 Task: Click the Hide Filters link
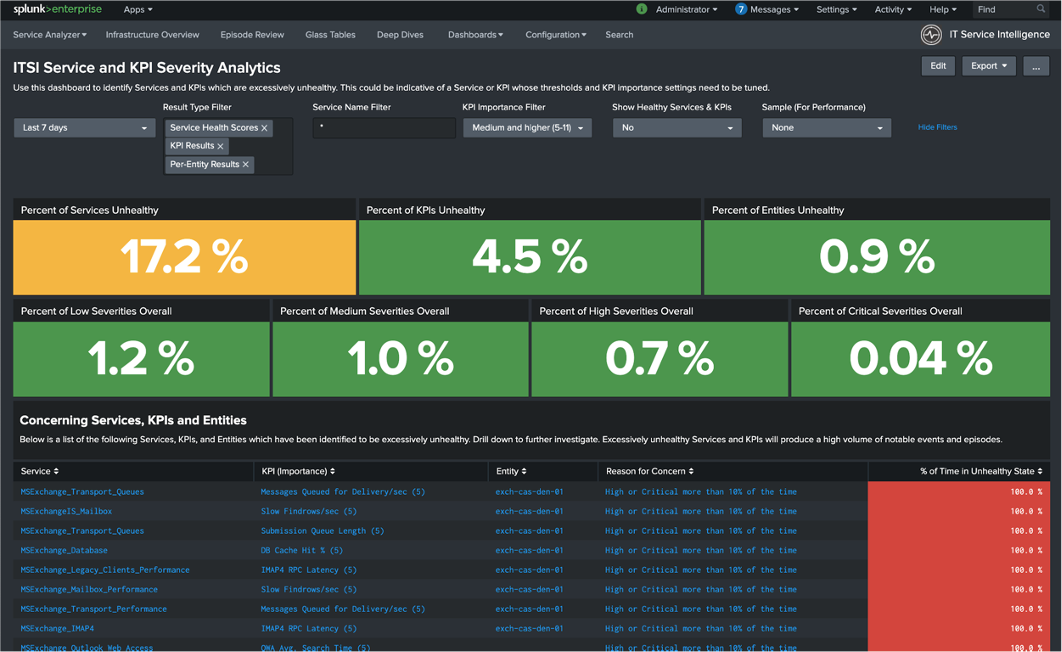937,127
